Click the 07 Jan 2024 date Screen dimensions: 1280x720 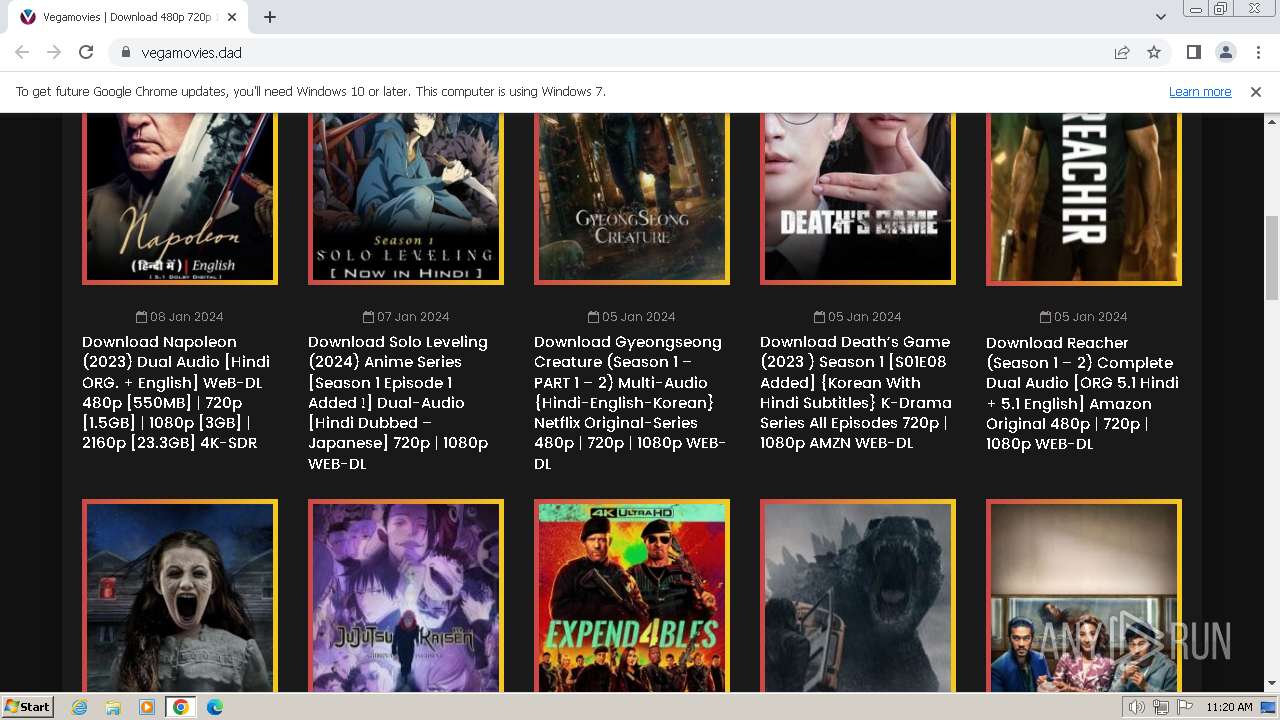pos(406,317)
